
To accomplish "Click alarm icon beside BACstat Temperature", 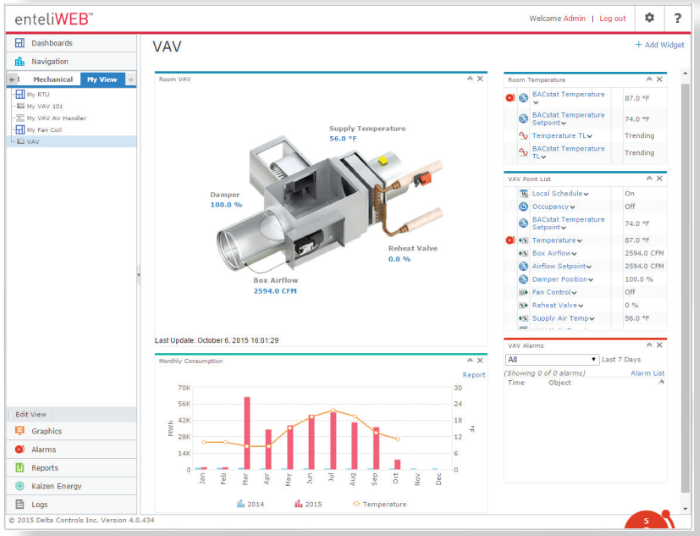I will (x=510, y=98).
